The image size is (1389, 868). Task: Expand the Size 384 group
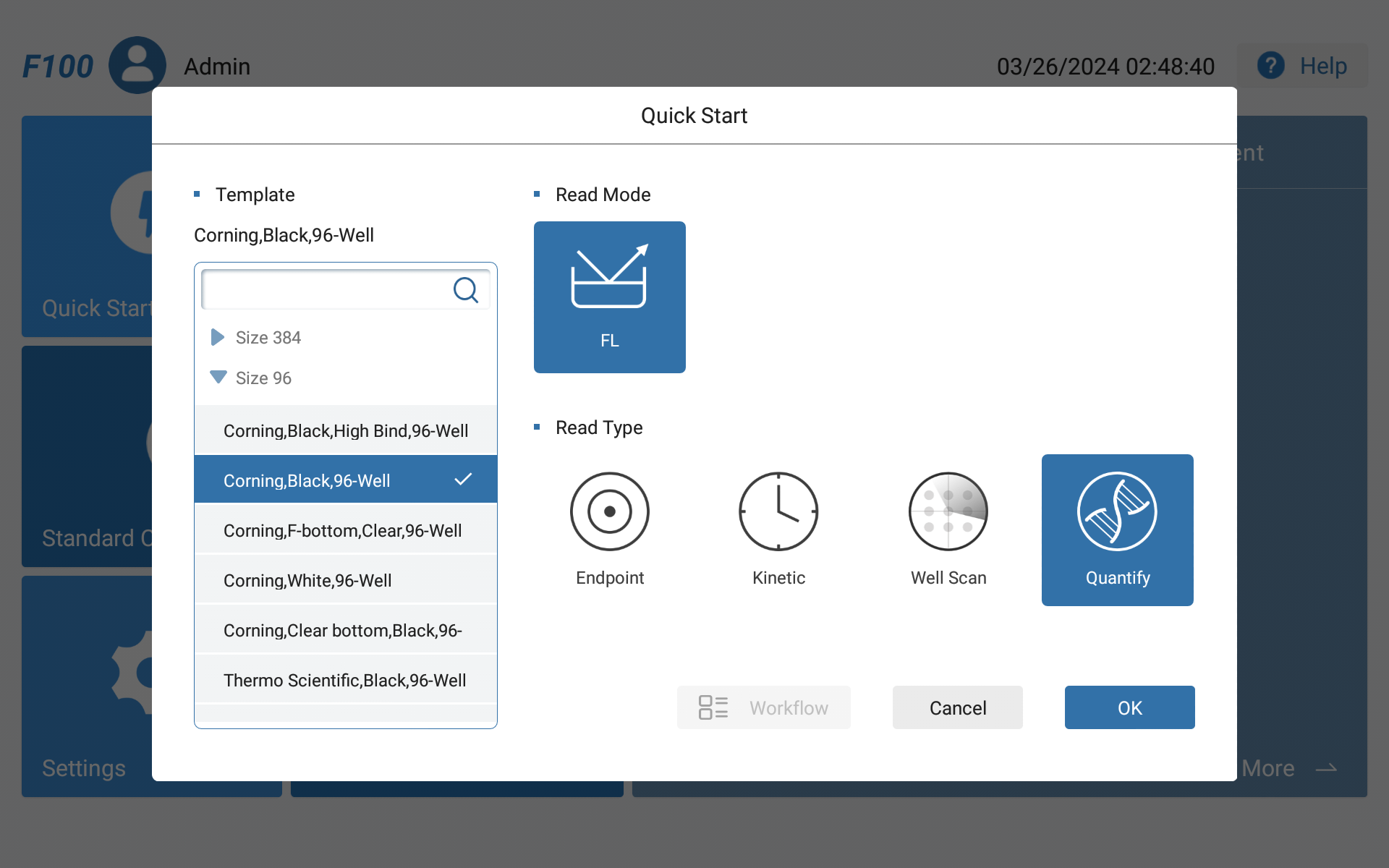coord(217,337)
